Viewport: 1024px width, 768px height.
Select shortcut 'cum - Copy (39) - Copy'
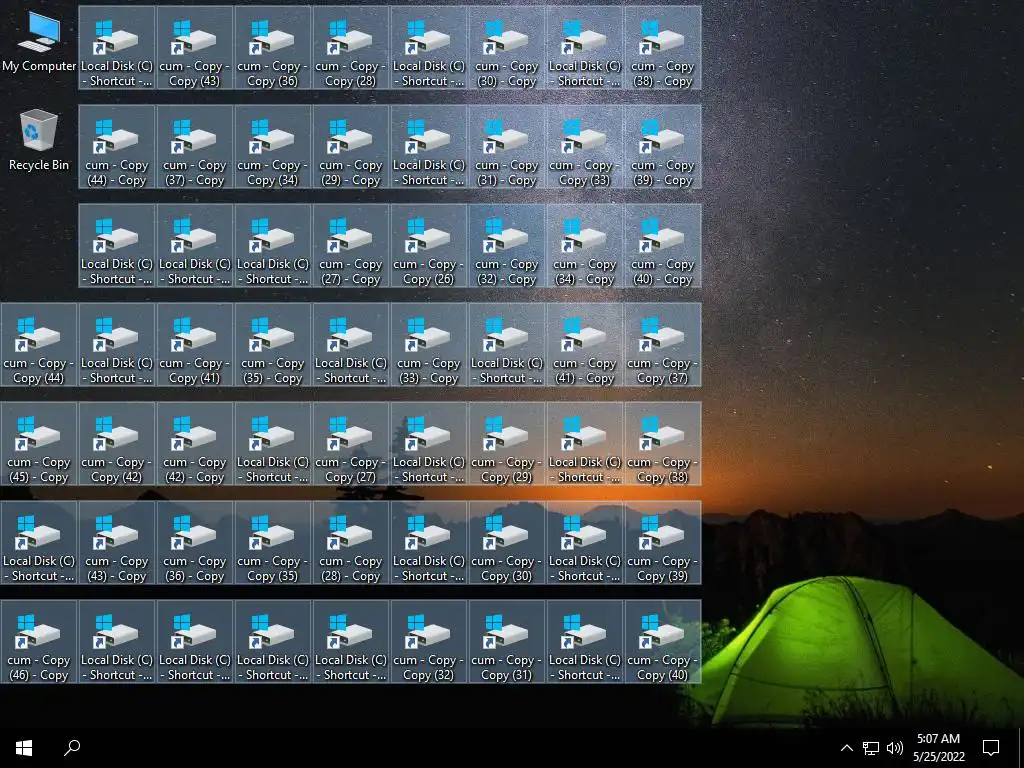(x=663, y=147)
